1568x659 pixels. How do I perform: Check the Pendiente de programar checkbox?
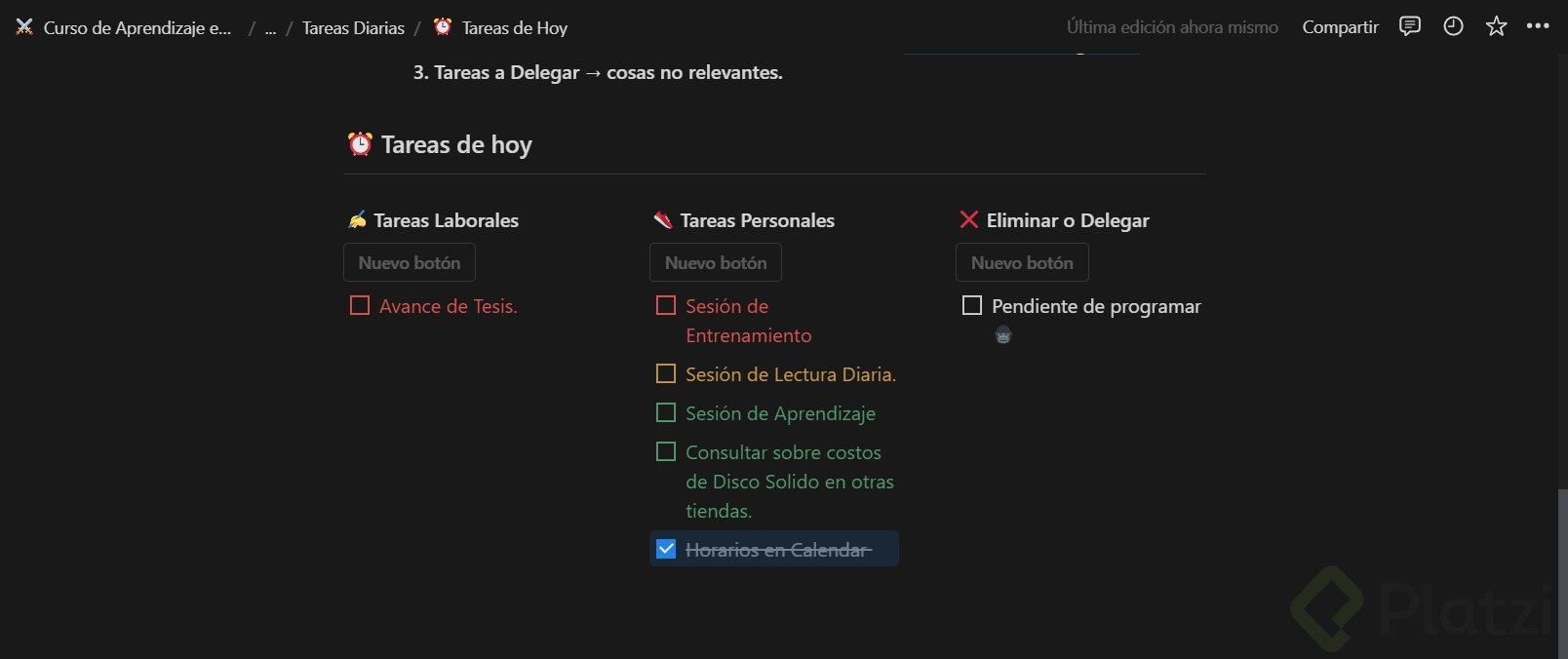pos(972,306)
